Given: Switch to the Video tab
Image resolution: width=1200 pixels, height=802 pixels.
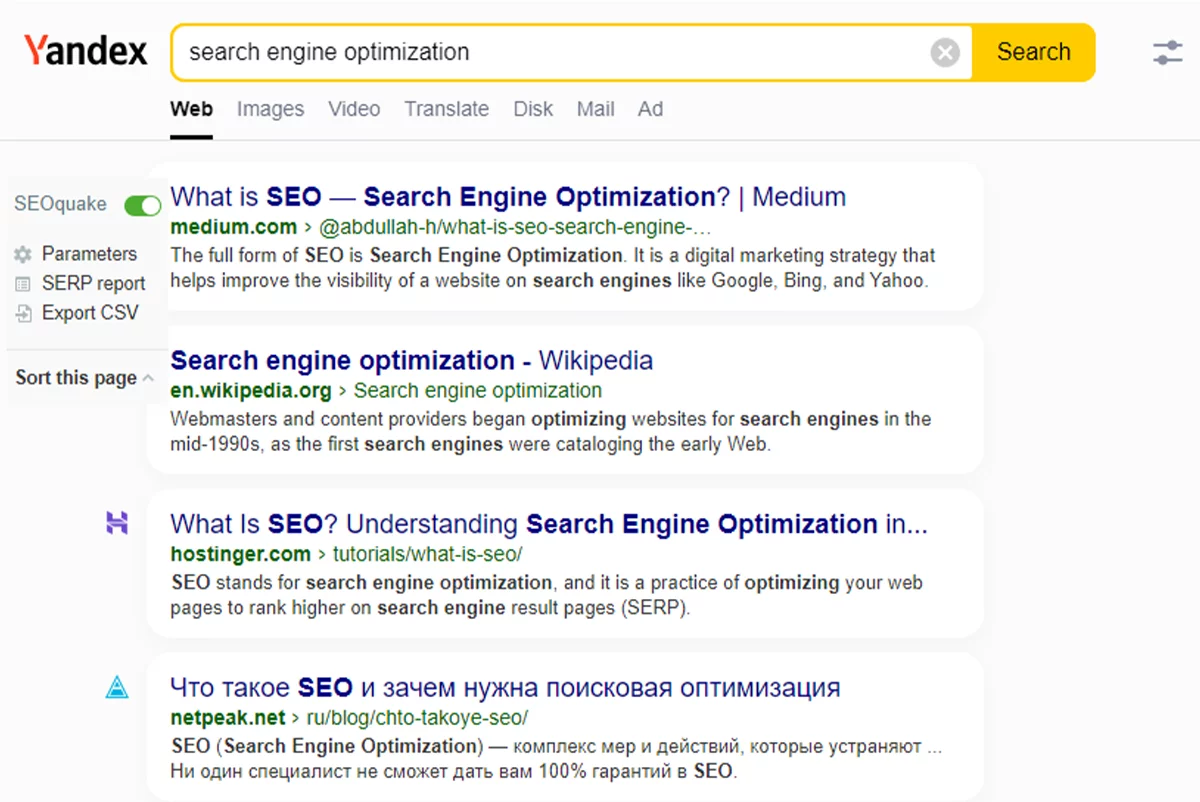Looking at the screenshot, I should [x=354, y=109].
